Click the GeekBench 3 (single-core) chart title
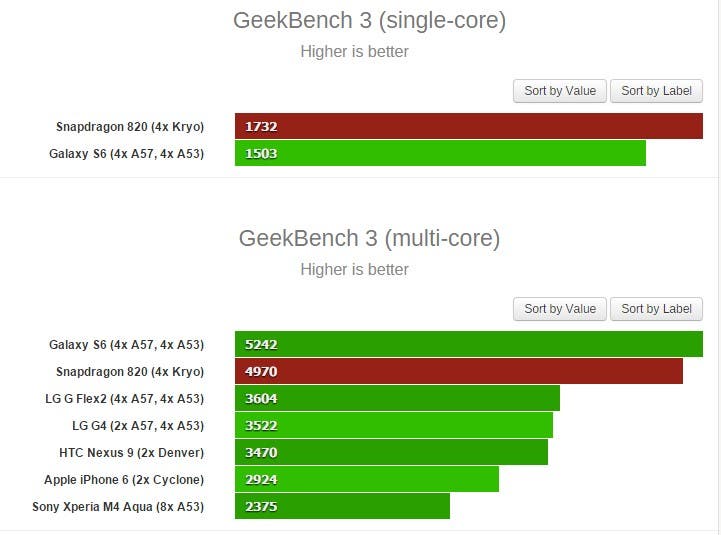The image size is (721, 535). point(369,20)
